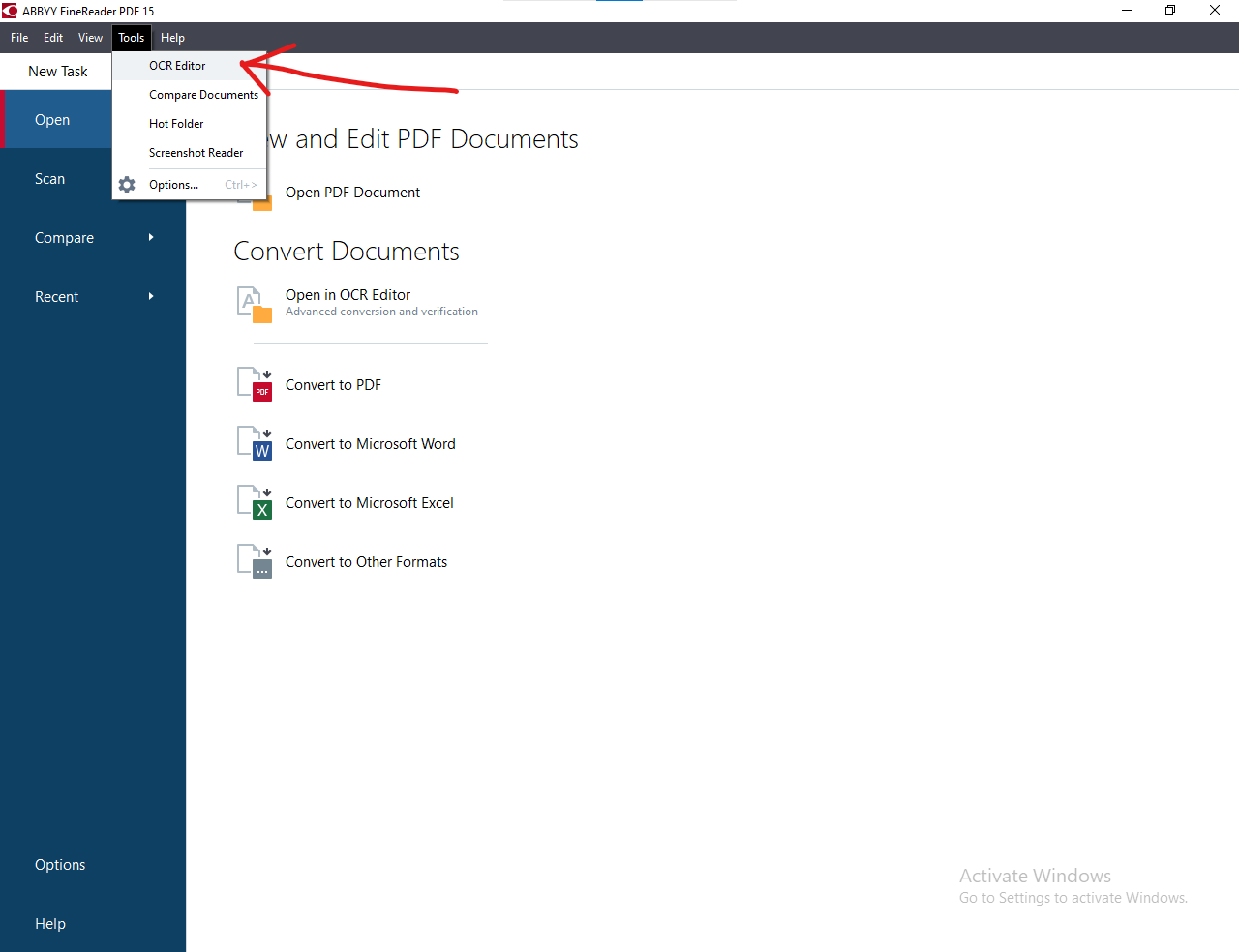1239x952 pixels.
Task: Click Options at the sidebar bottom
Action: coord(60,865)
